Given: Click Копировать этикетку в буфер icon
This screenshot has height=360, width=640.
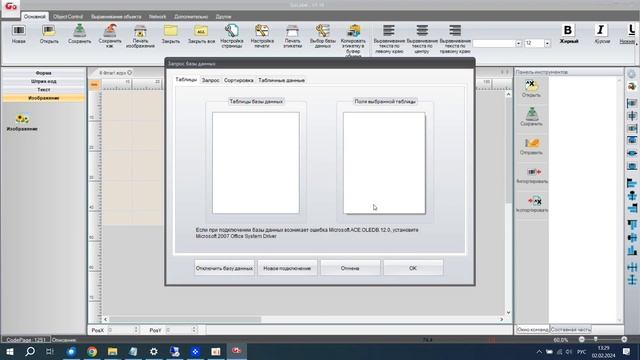Looking at the screenshot, I should 353,31.
